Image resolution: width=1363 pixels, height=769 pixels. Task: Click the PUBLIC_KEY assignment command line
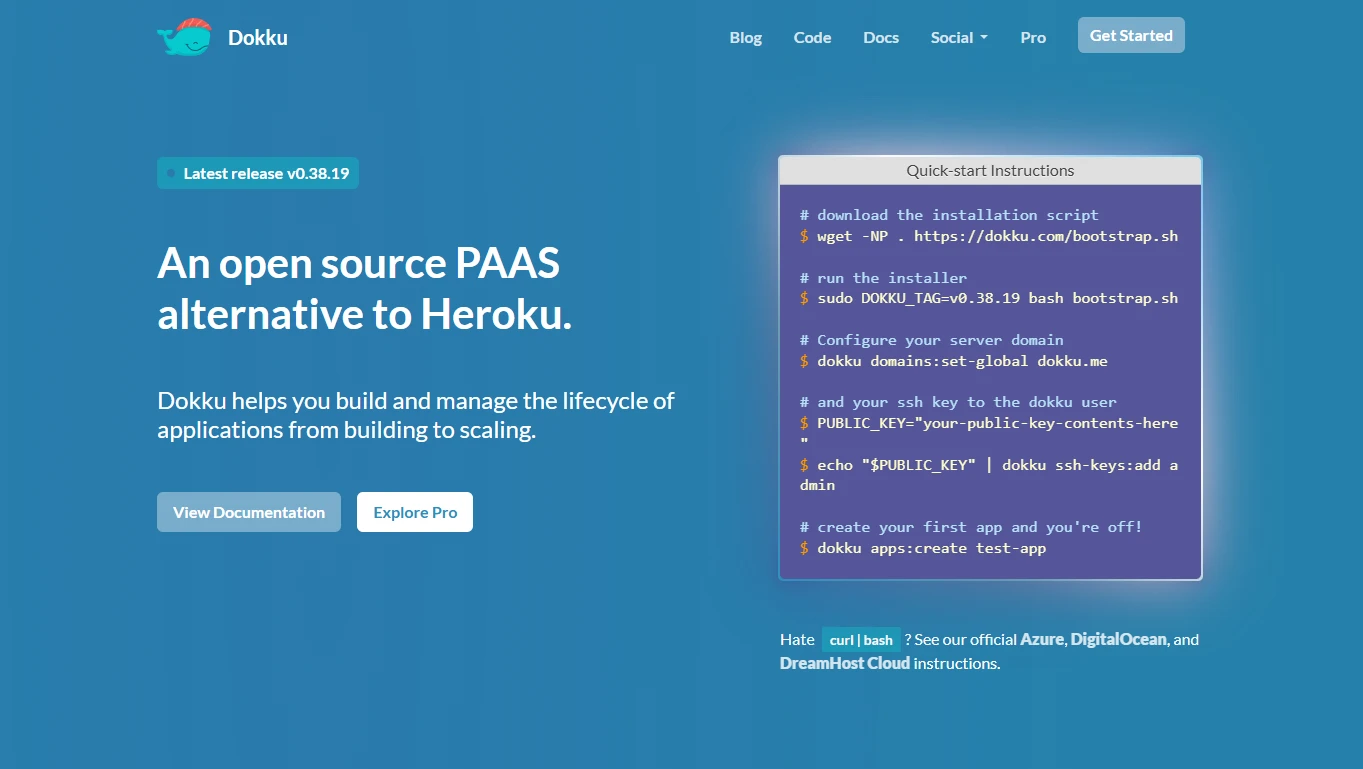point(989,433)
